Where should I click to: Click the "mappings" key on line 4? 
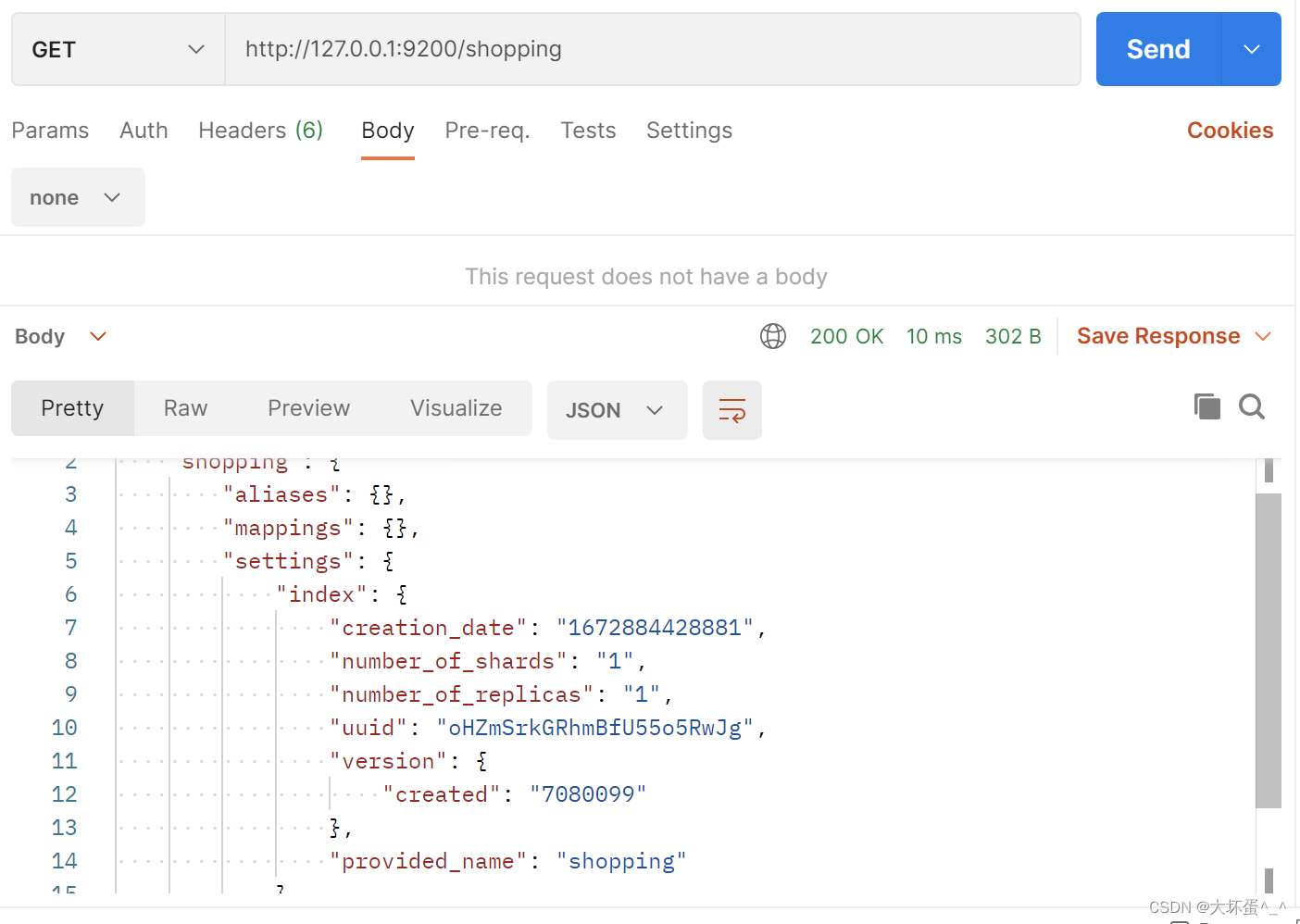point(289,528)
